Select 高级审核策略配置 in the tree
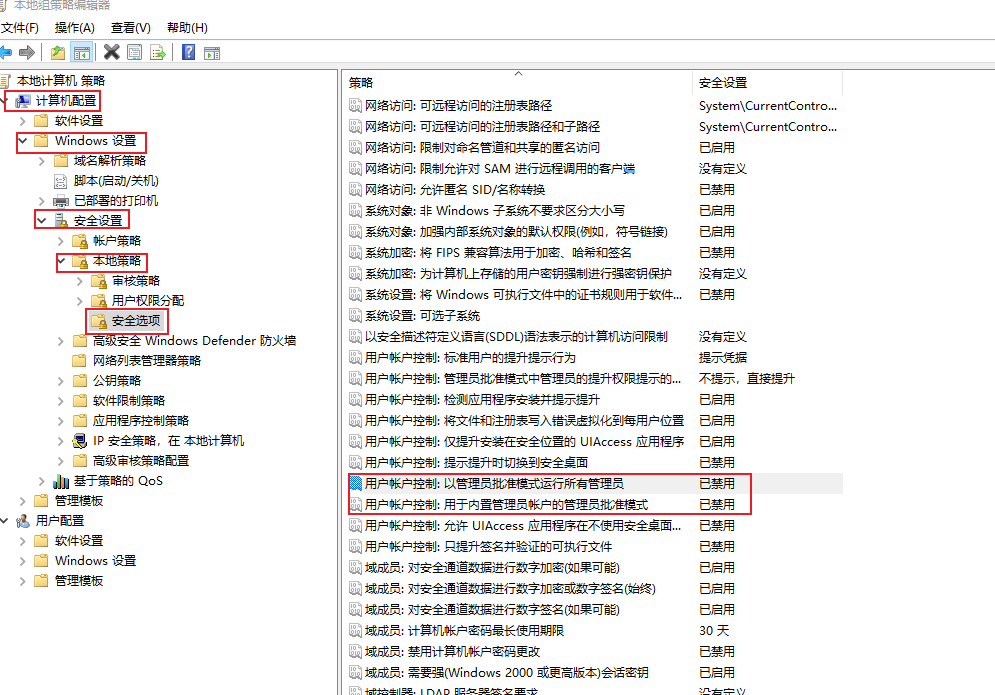The height and width of the screenshot is (695, 995). pyautogui.click(x=141, y=461)
